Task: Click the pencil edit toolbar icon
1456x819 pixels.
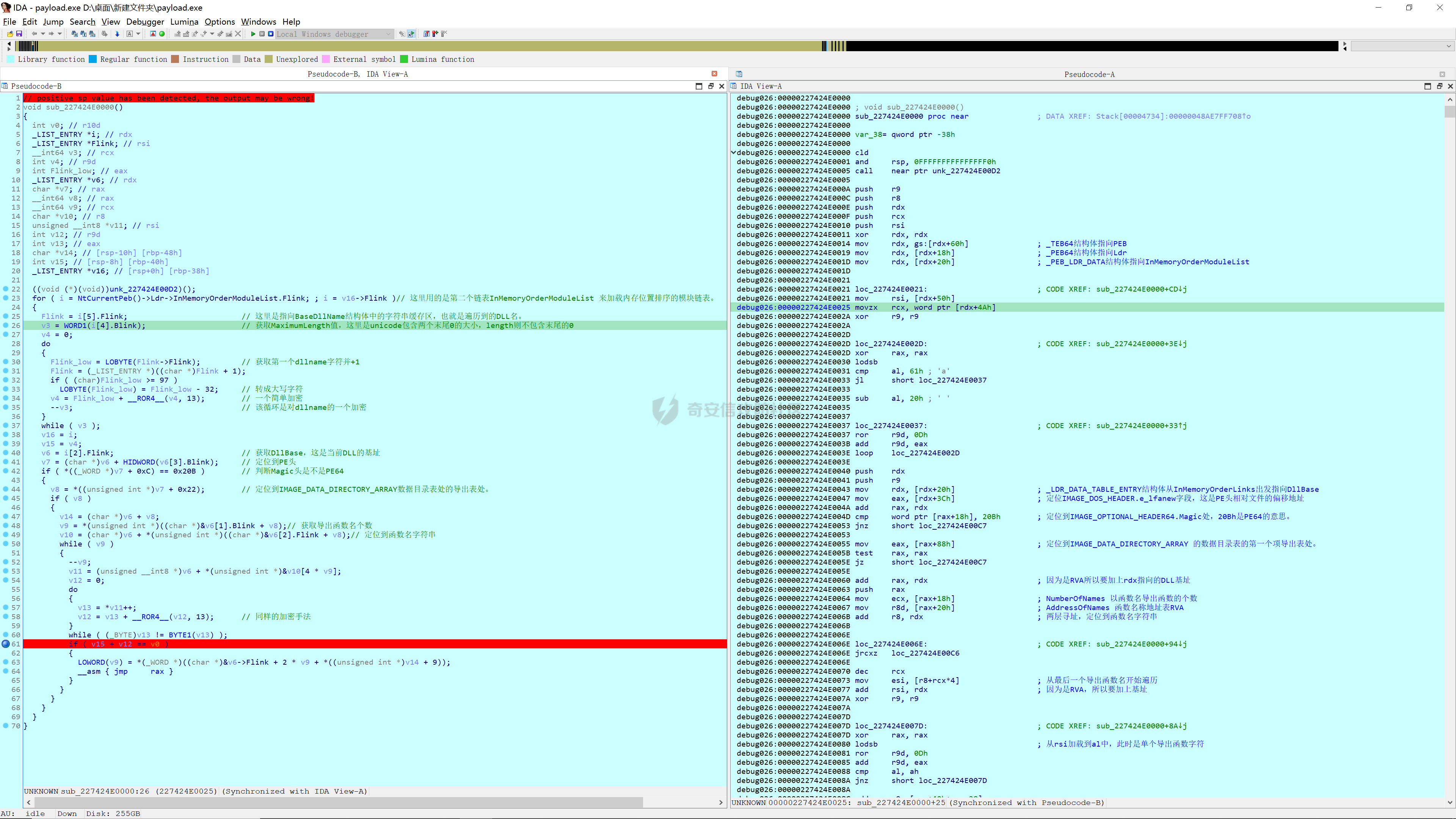Action: [229, 34]
